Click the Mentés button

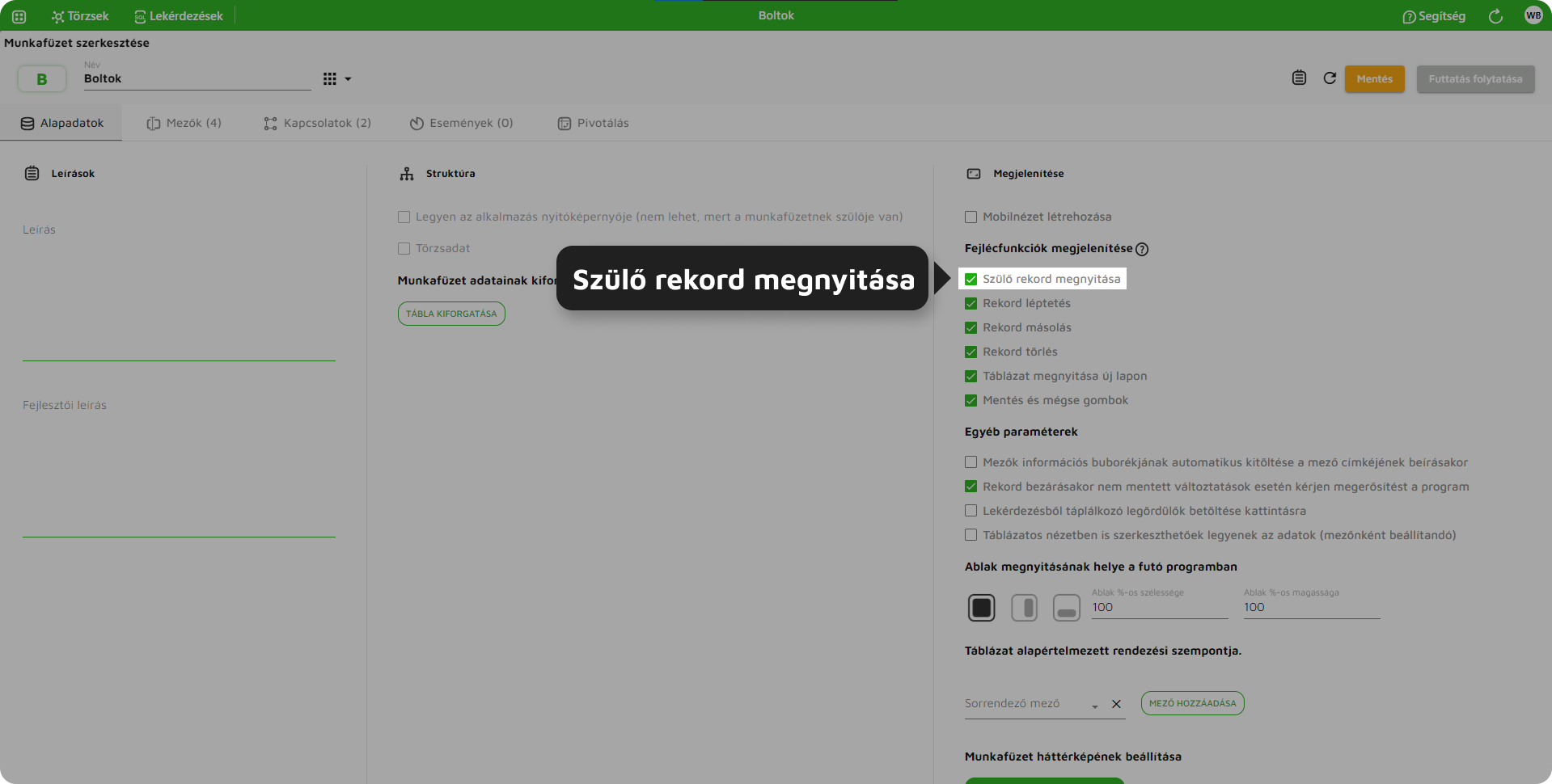click(x=1375, y=79)
